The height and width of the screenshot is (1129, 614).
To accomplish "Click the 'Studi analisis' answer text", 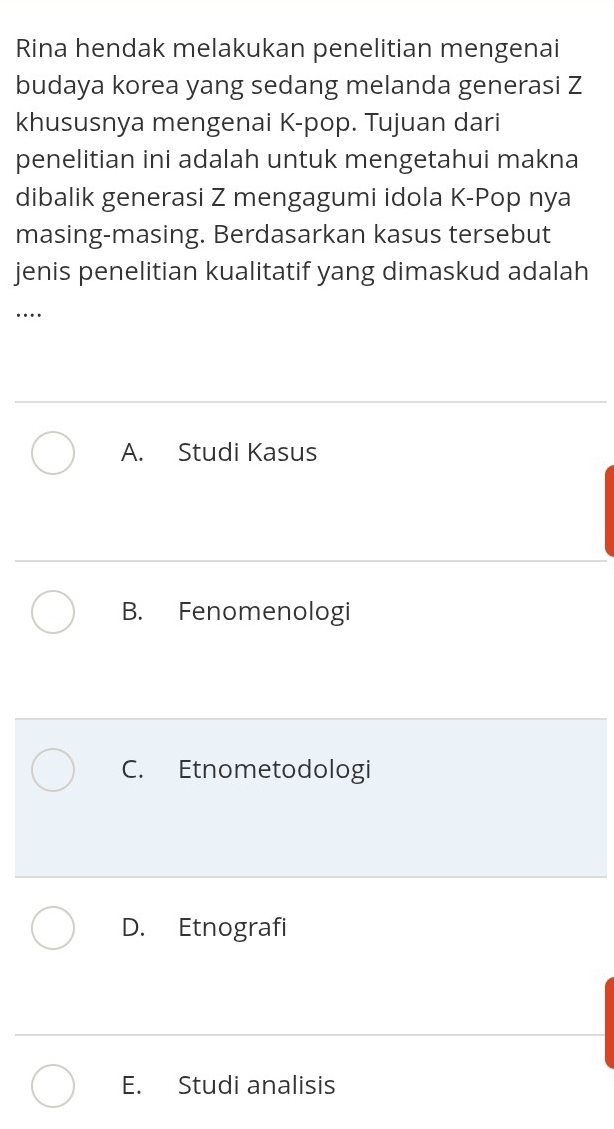I will [x=256, y=1085].
